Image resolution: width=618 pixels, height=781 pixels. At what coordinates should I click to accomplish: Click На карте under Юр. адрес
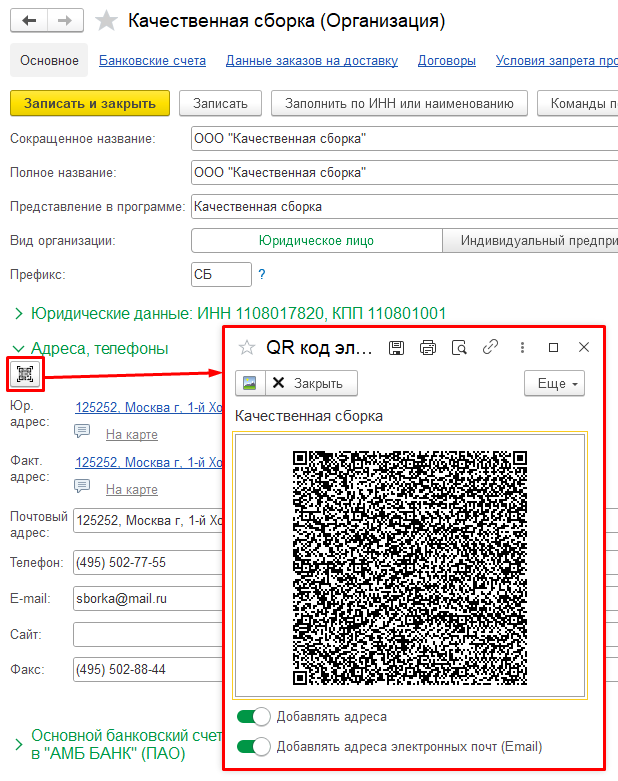tap(131, 434)
